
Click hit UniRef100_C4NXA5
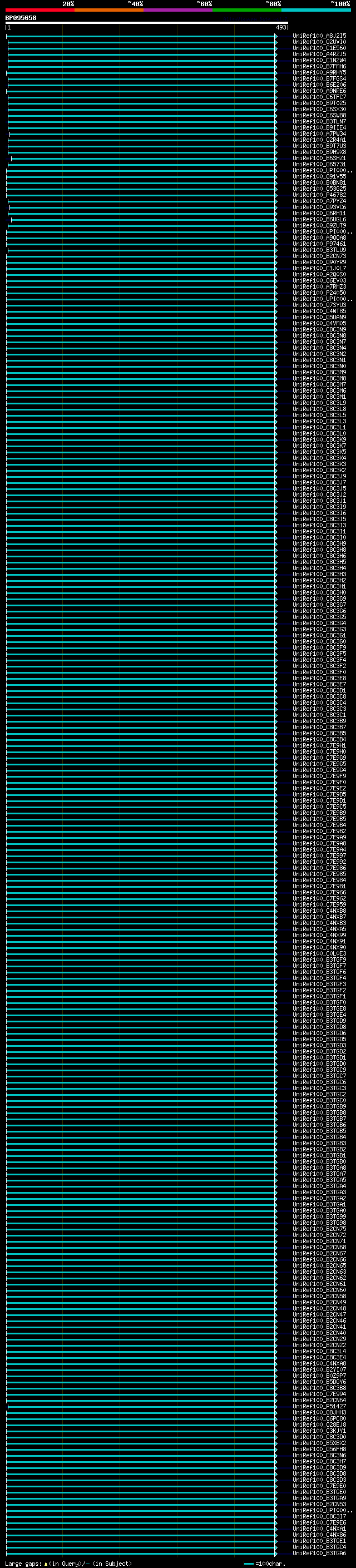coord(319,929)
